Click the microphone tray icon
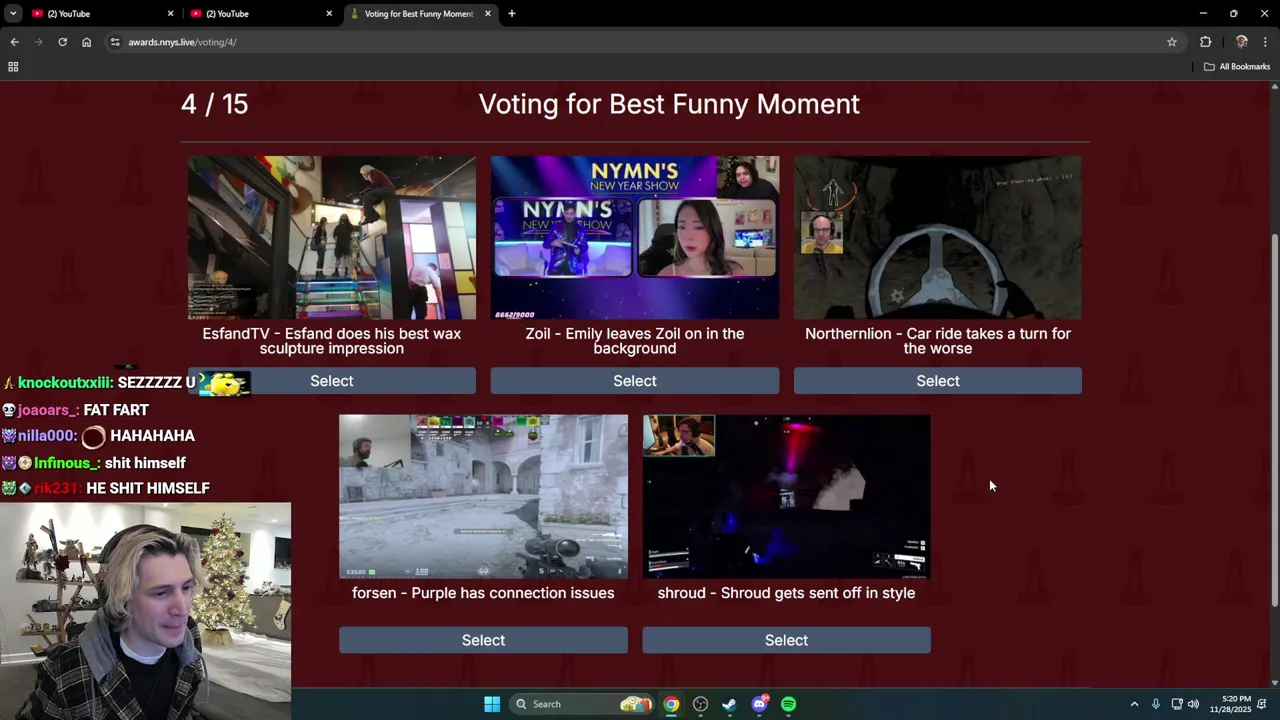1280x720 pixels. (x=1156, y=704)
